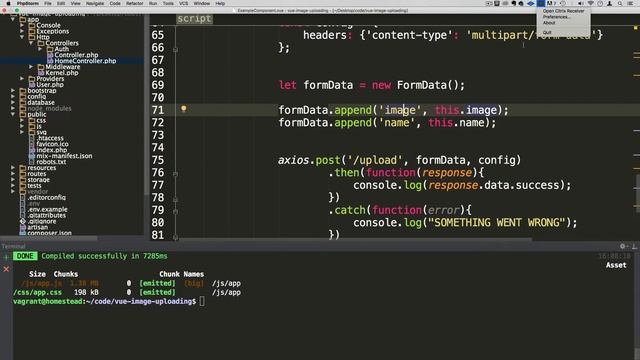Select Controller.php in project tree

[76, 55]
